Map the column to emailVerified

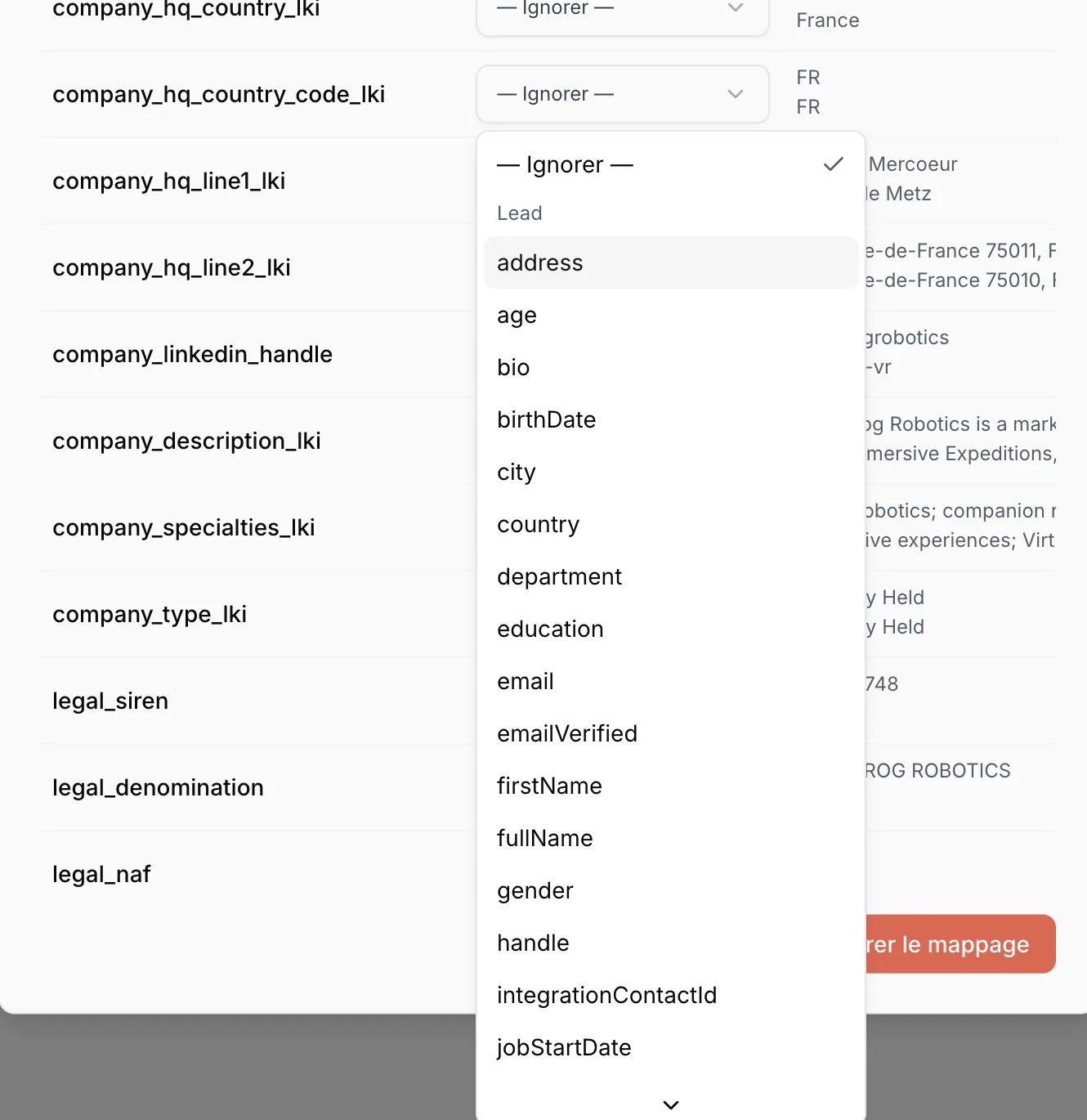(670, 733)
